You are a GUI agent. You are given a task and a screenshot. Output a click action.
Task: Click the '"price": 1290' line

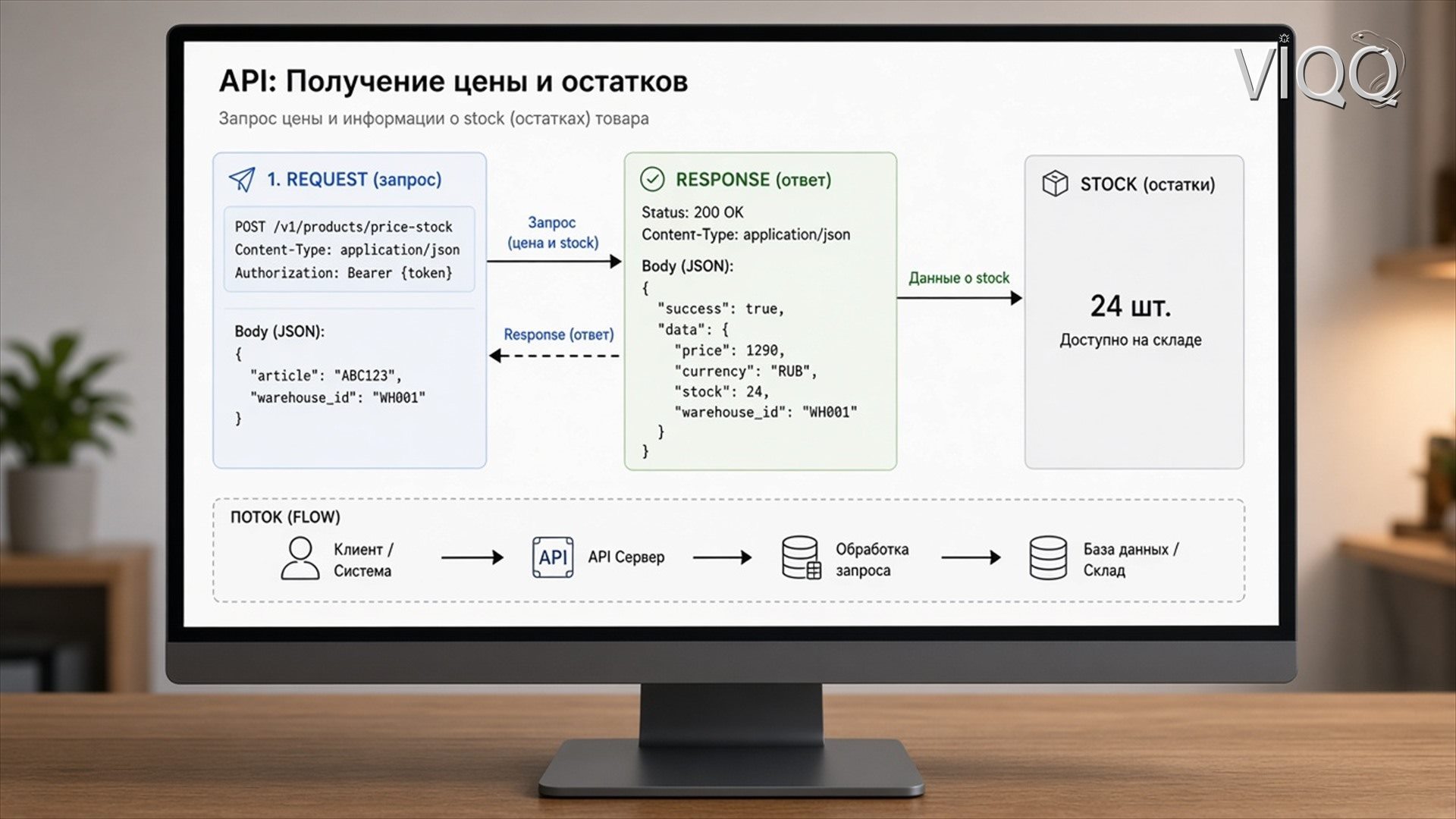730,350
